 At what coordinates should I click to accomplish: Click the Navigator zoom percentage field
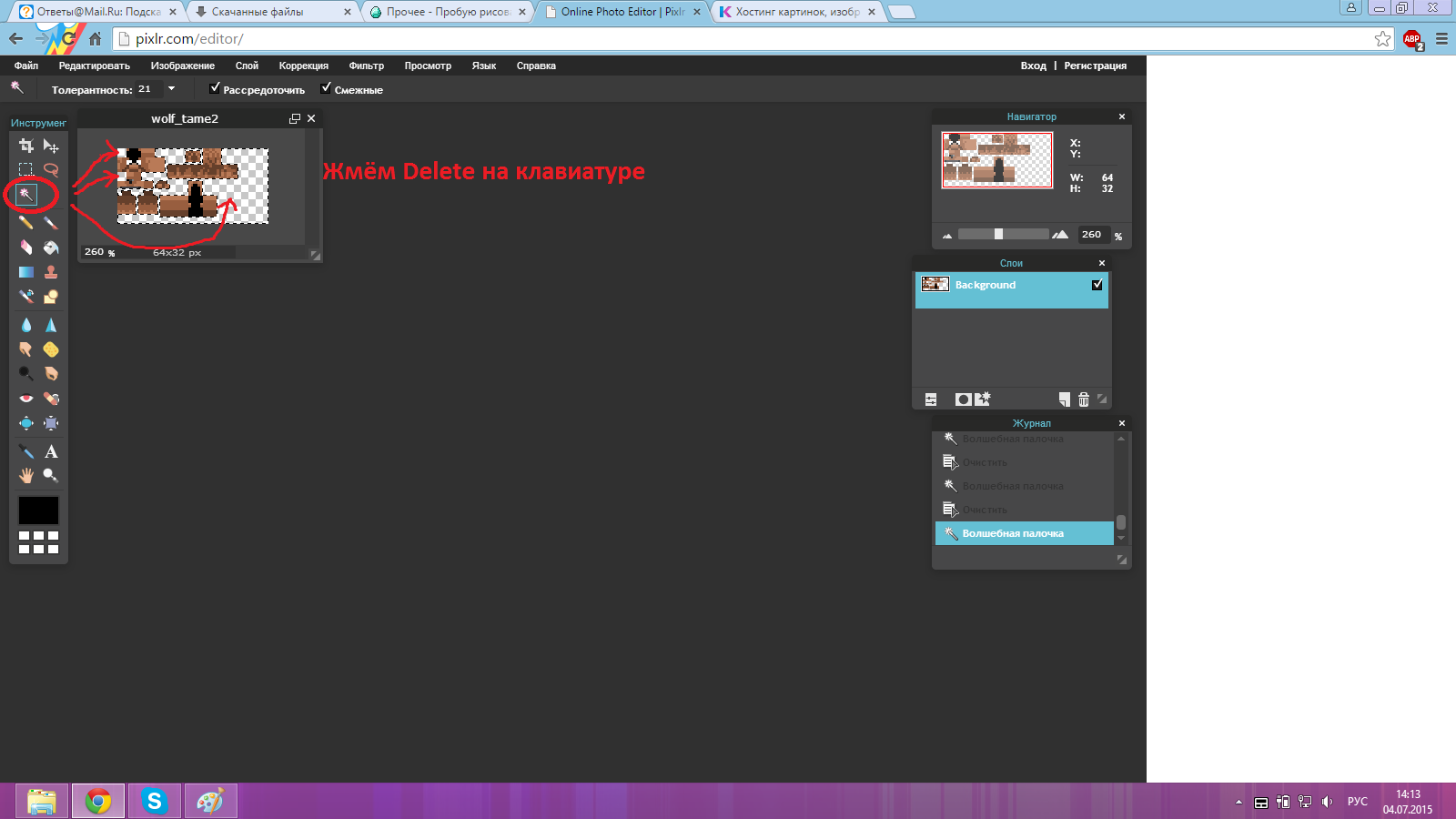tap(1094, 235)
